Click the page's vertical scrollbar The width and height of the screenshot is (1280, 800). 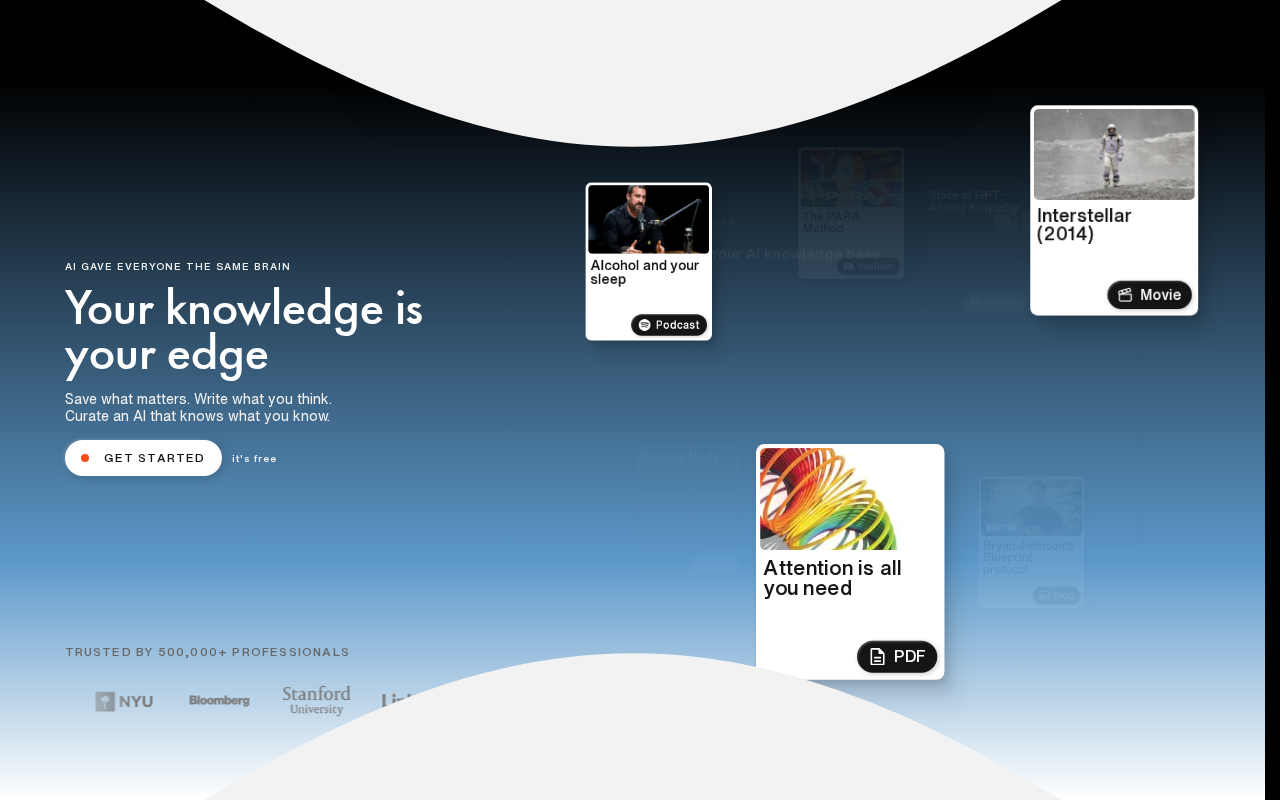coord(1272,400)
